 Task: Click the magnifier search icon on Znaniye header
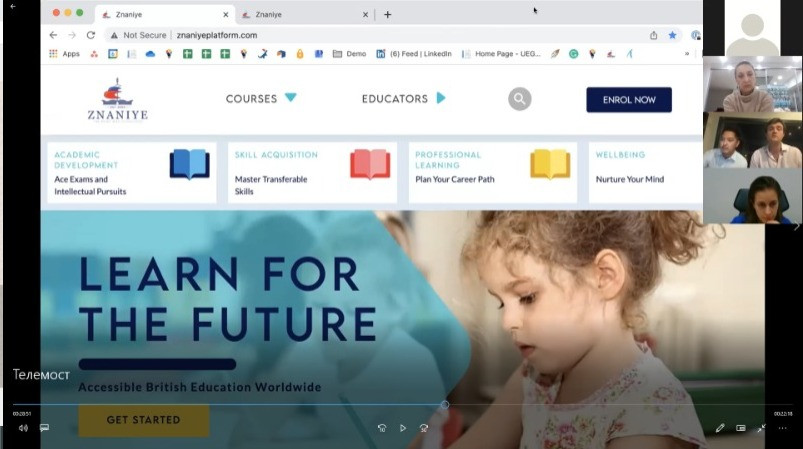(x=519, y=99)
